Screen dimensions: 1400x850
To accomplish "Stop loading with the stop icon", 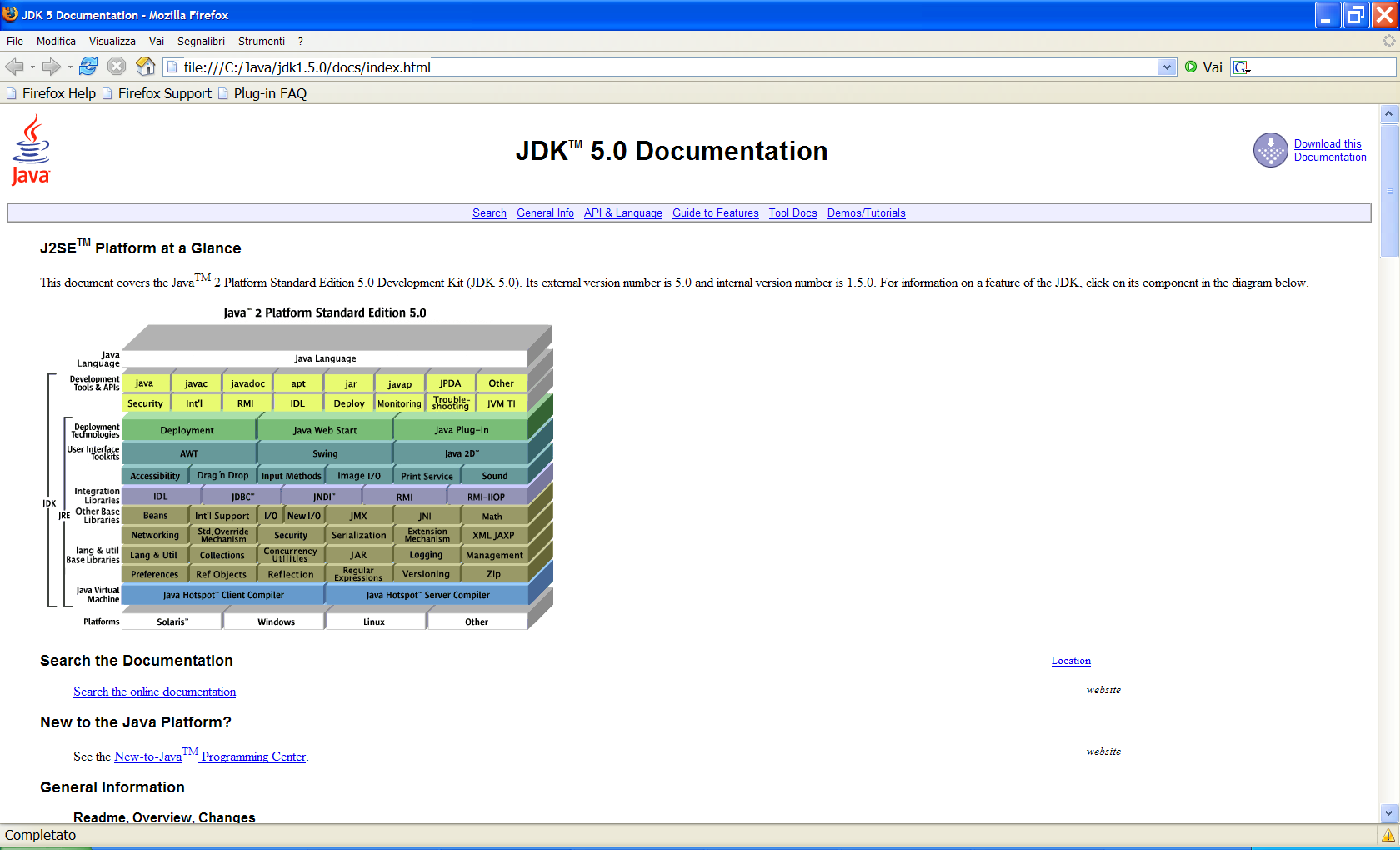I will tap(117, 67).
